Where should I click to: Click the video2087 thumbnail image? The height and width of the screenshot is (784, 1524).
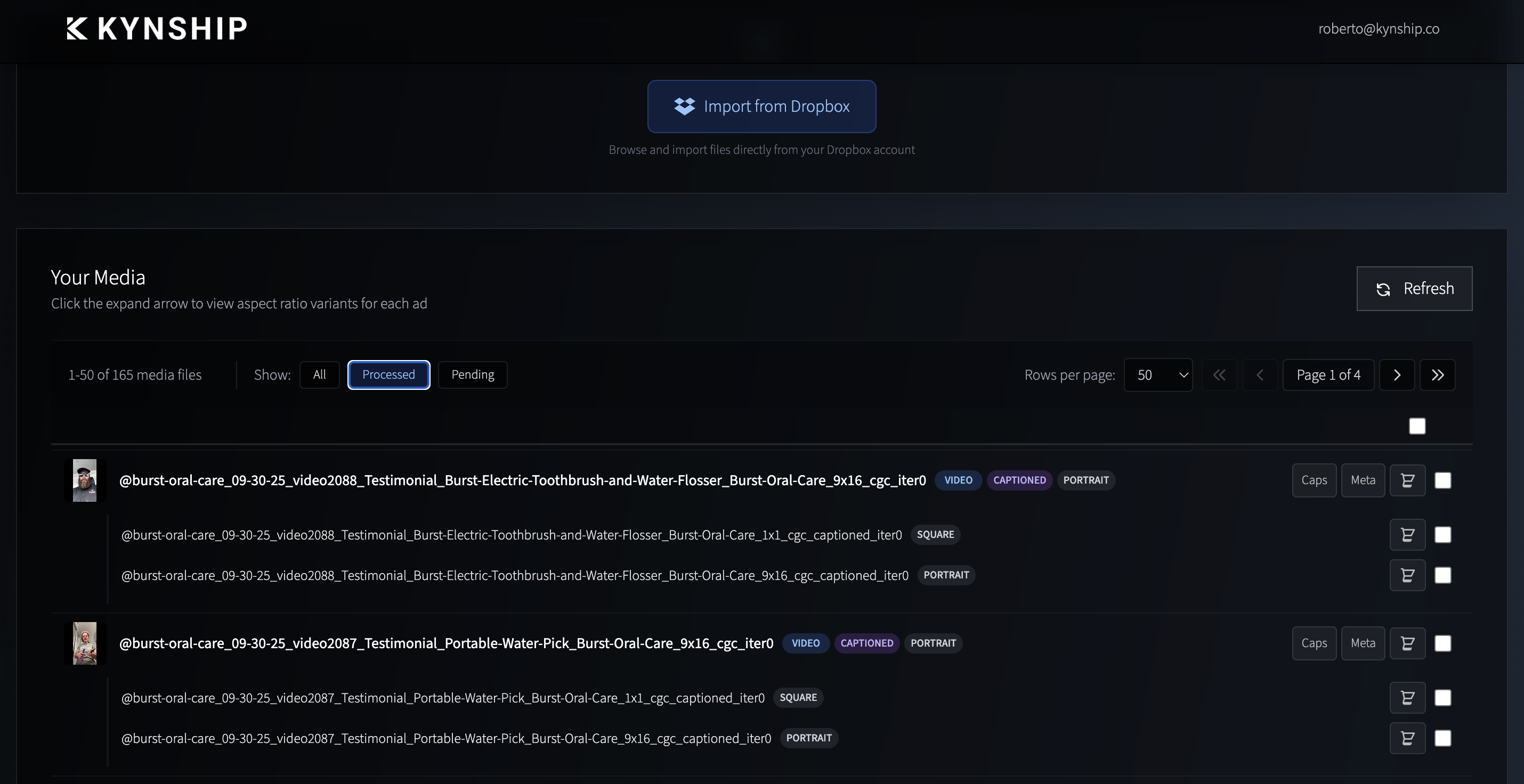pyautogui.click(x=85, y=643)
